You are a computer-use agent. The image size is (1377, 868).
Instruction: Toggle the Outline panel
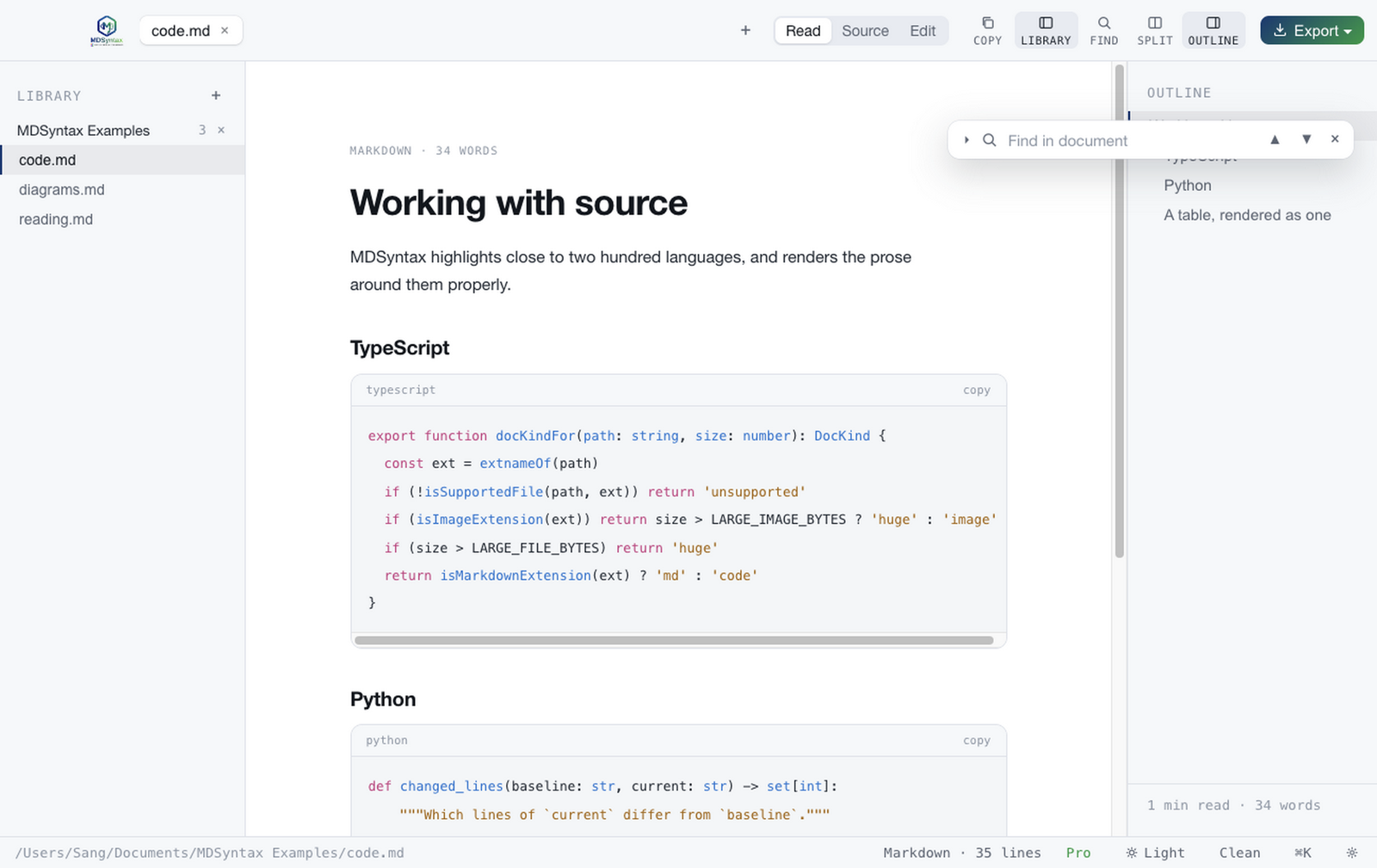(1213, 30)
